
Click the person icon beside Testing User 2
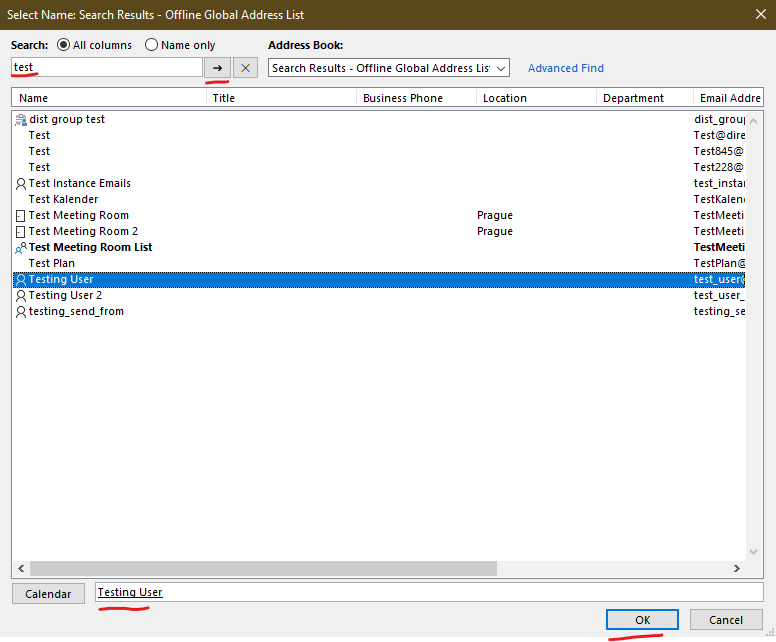click(21, 296)
